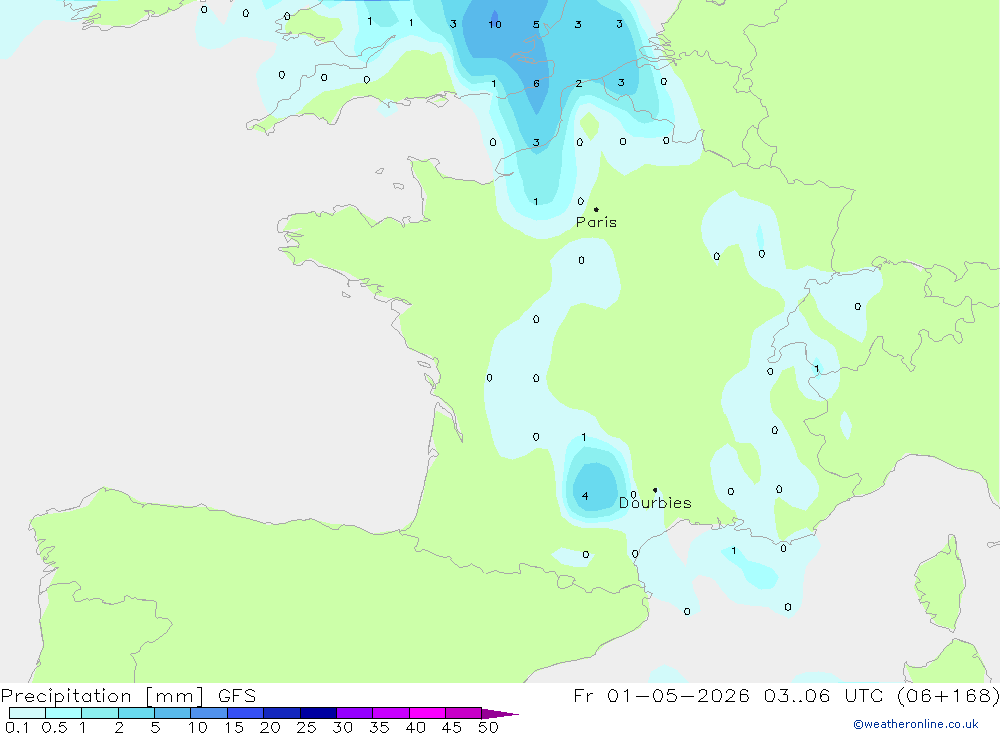Click the '15' legend scale label
The image size is (1000, 733).
pyautogui.click(x=234, y=727)
